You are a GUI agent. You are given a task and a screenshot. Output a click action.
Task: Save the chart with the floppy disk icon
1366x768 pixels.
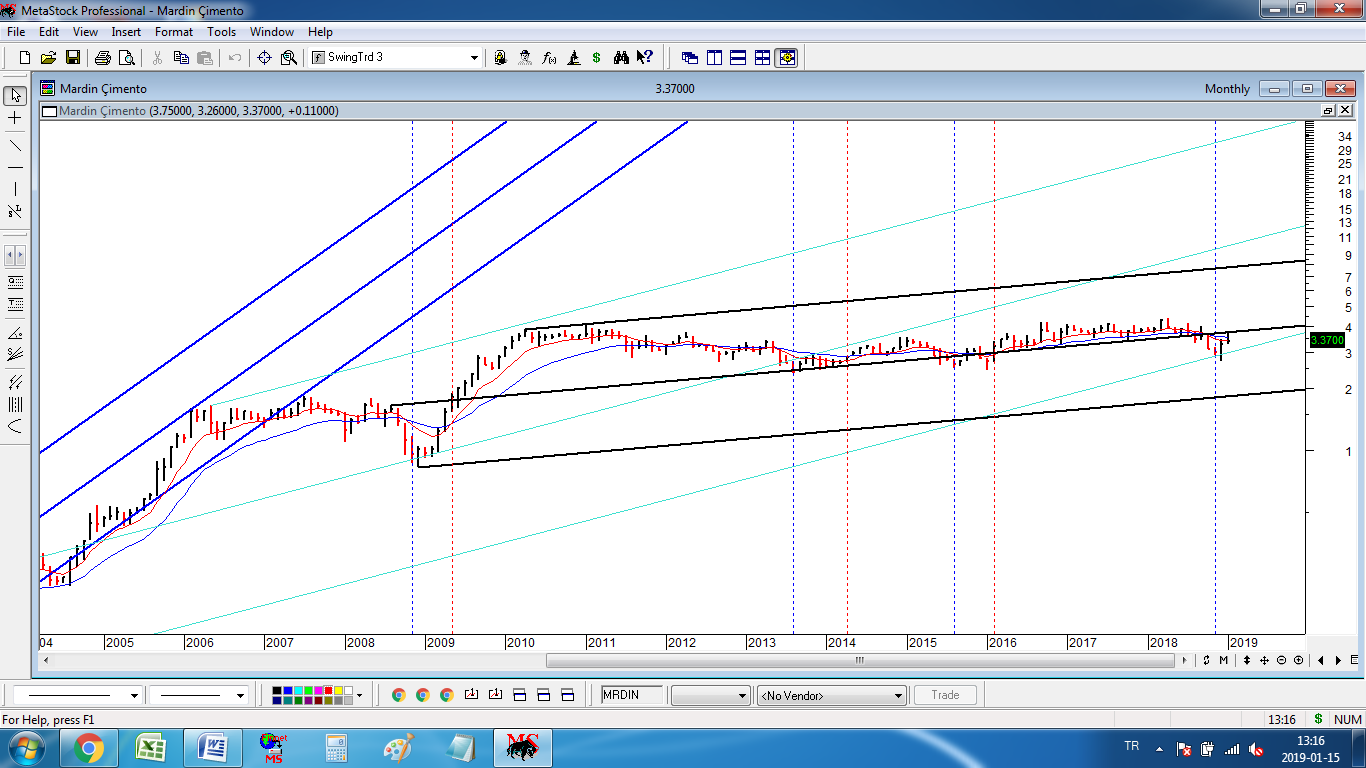73,58
